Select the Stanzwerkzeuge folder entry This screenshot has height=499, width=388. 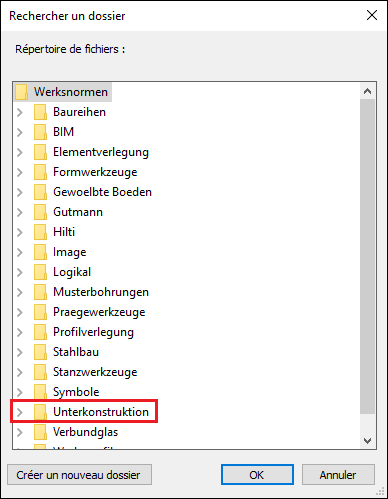[x=95, y=372]
